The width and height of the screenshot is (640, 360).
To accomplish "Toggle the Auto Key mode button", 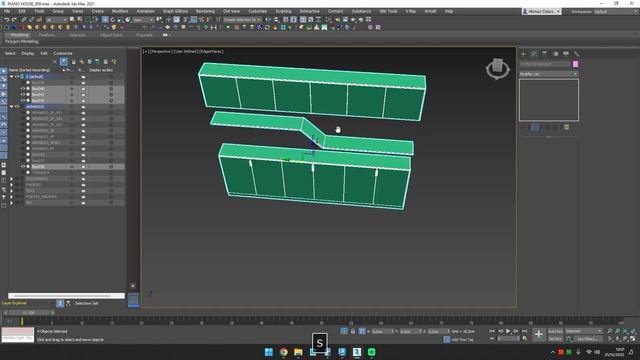I will [x=555, y=331].
